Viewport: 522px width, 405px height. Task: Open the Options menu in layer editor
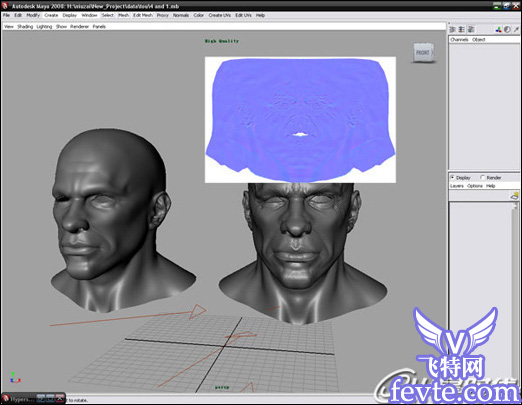click(x=475, y=186)
